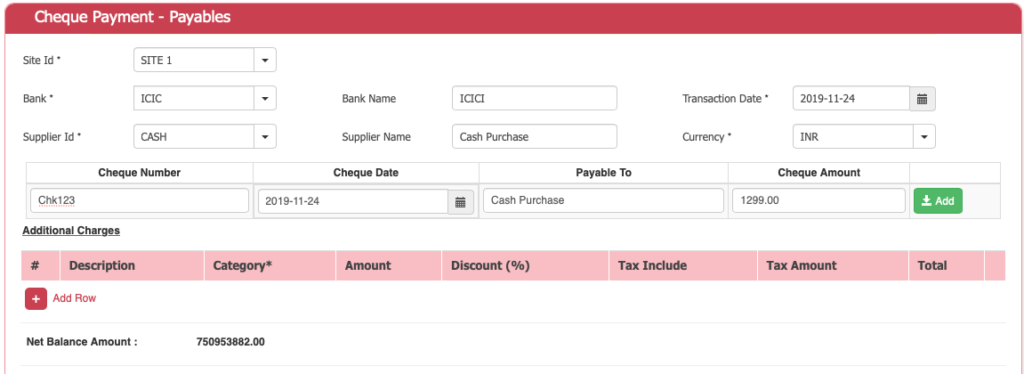Image resolution: width=1024 pixels, height=374 pixels.
Task: Click the Cheque Payment - Payables title
Action: pos(133,18)
